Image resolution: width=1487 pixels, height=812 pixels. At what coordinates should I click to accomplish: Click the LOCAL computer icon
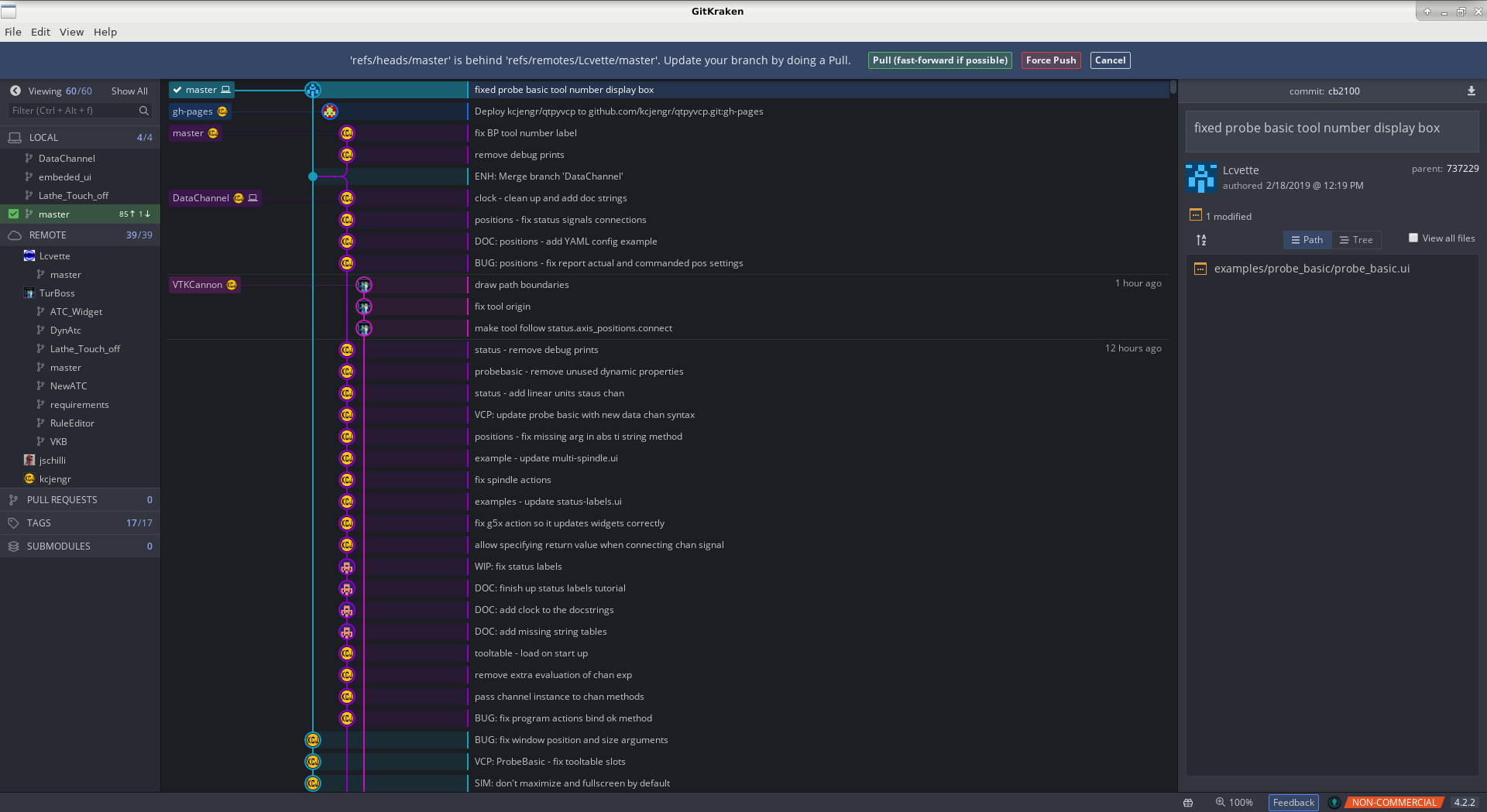(15, 137)
